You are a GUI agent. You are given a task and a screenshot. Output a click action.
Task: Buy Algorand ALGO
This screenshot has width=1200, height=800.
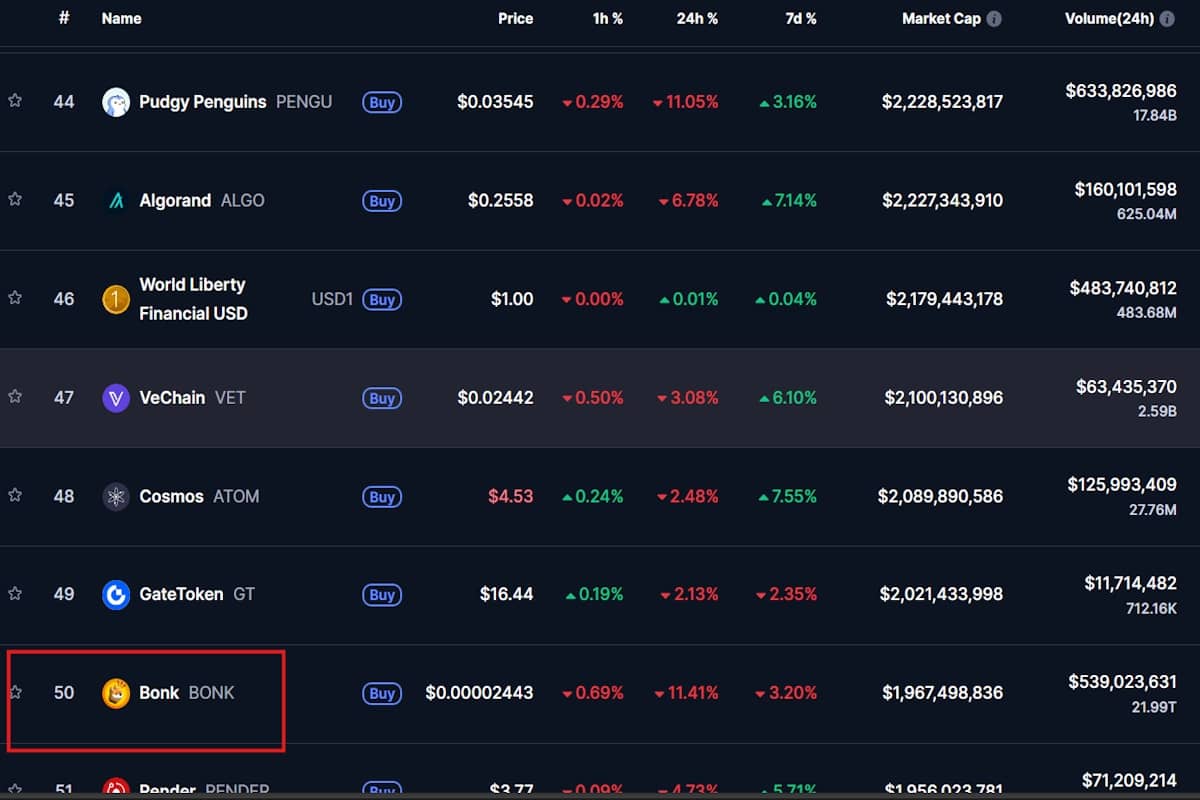click(382, 201)
